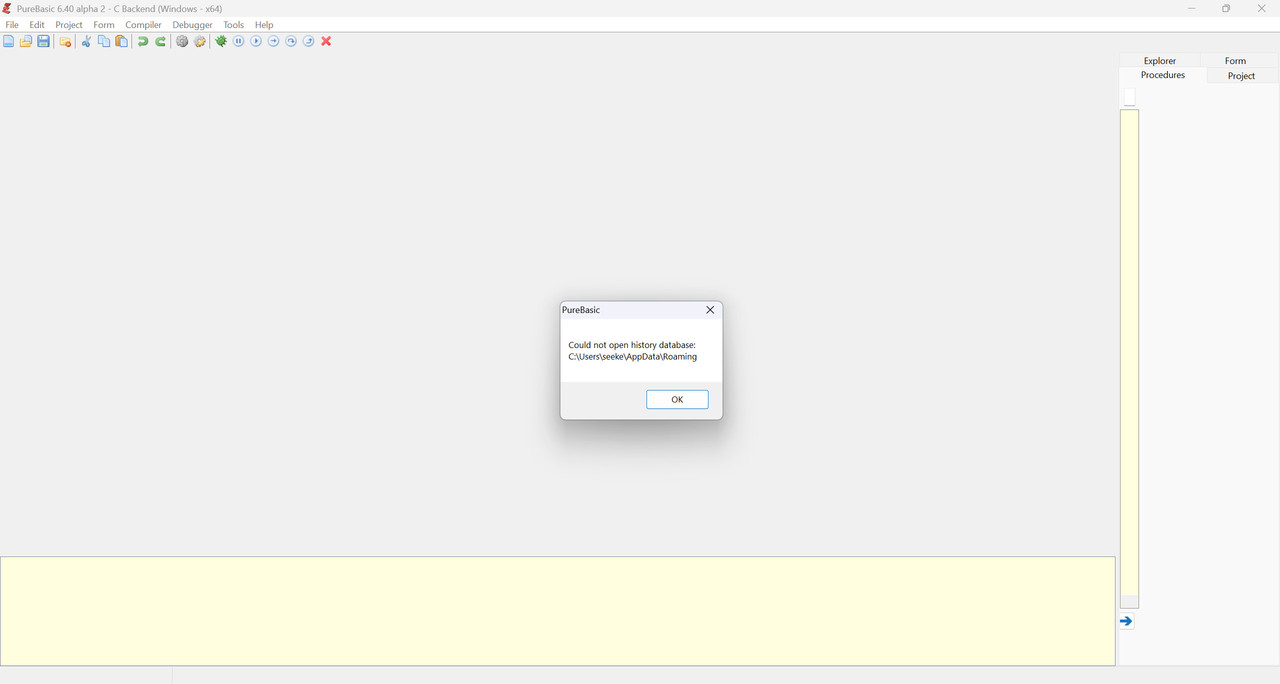The image size is (1280, 684).
Task: Click the C:\Users\seeke\AppData\Roaming path text
Action: pos(633,357)
